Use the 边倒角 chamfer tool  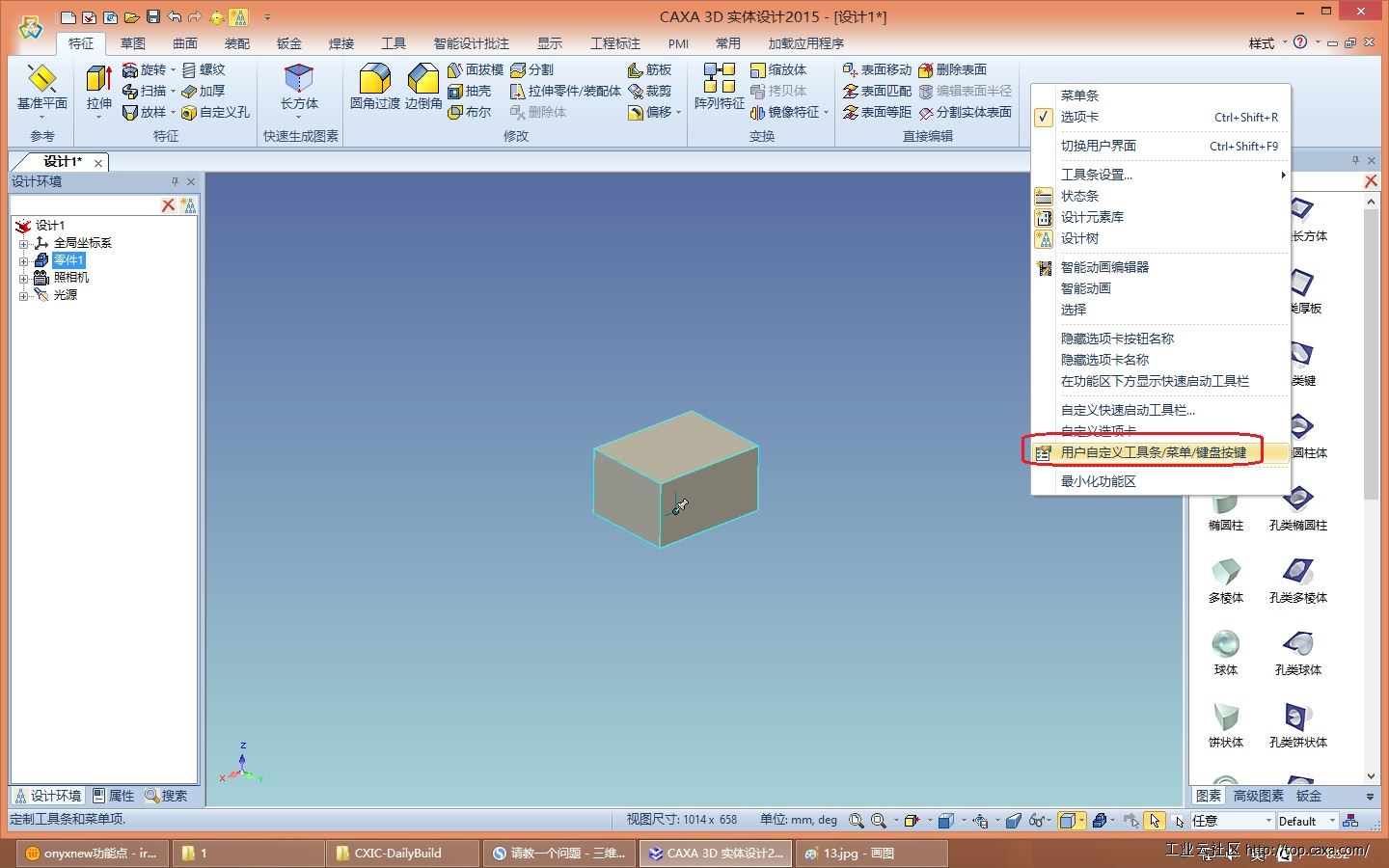pos(422,88)
